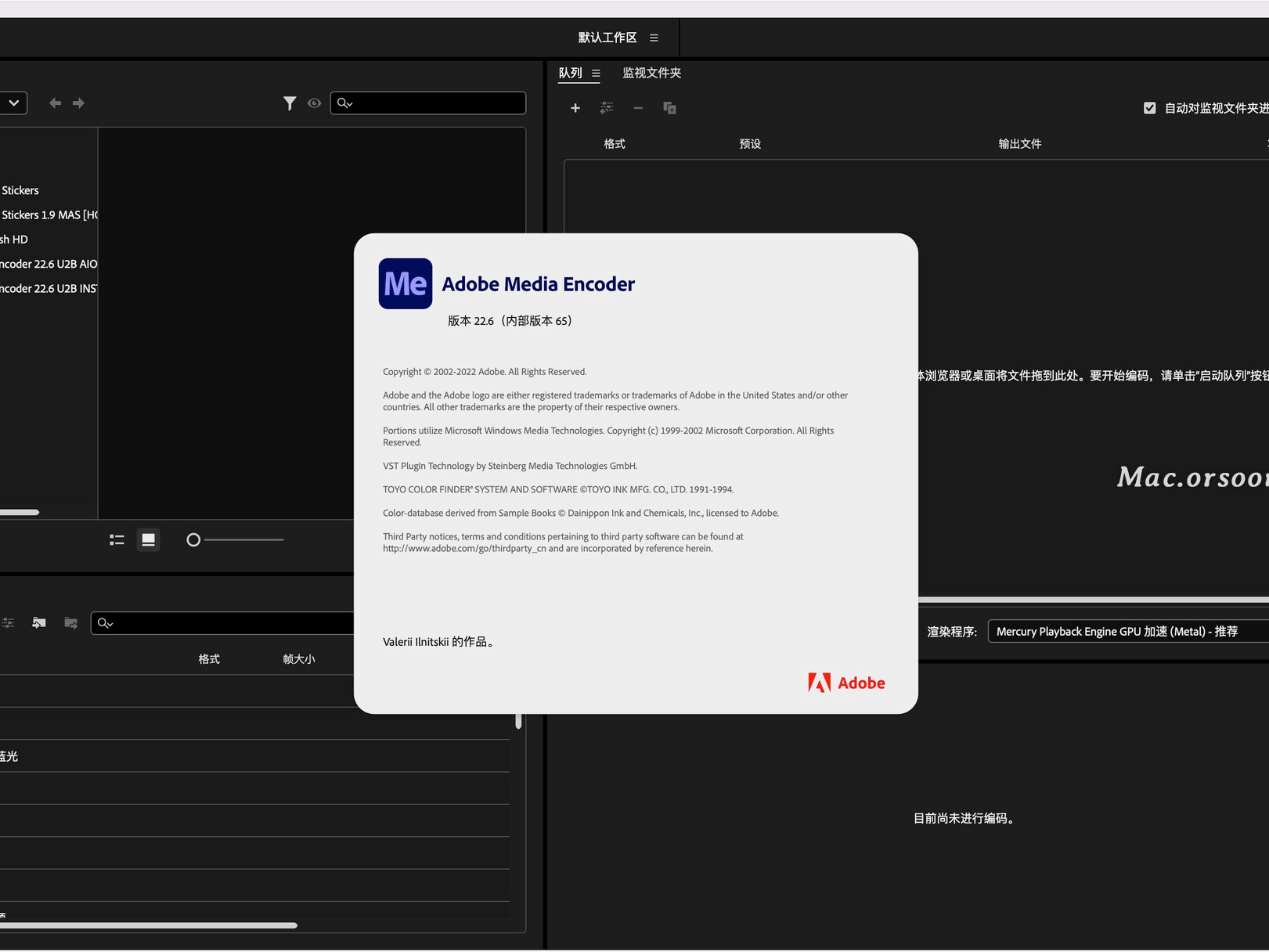Image resolution: width=1269 pixels, height=952 pixels.
Task: Enable thumbnail view in the media browser
Action: (148, 539)
